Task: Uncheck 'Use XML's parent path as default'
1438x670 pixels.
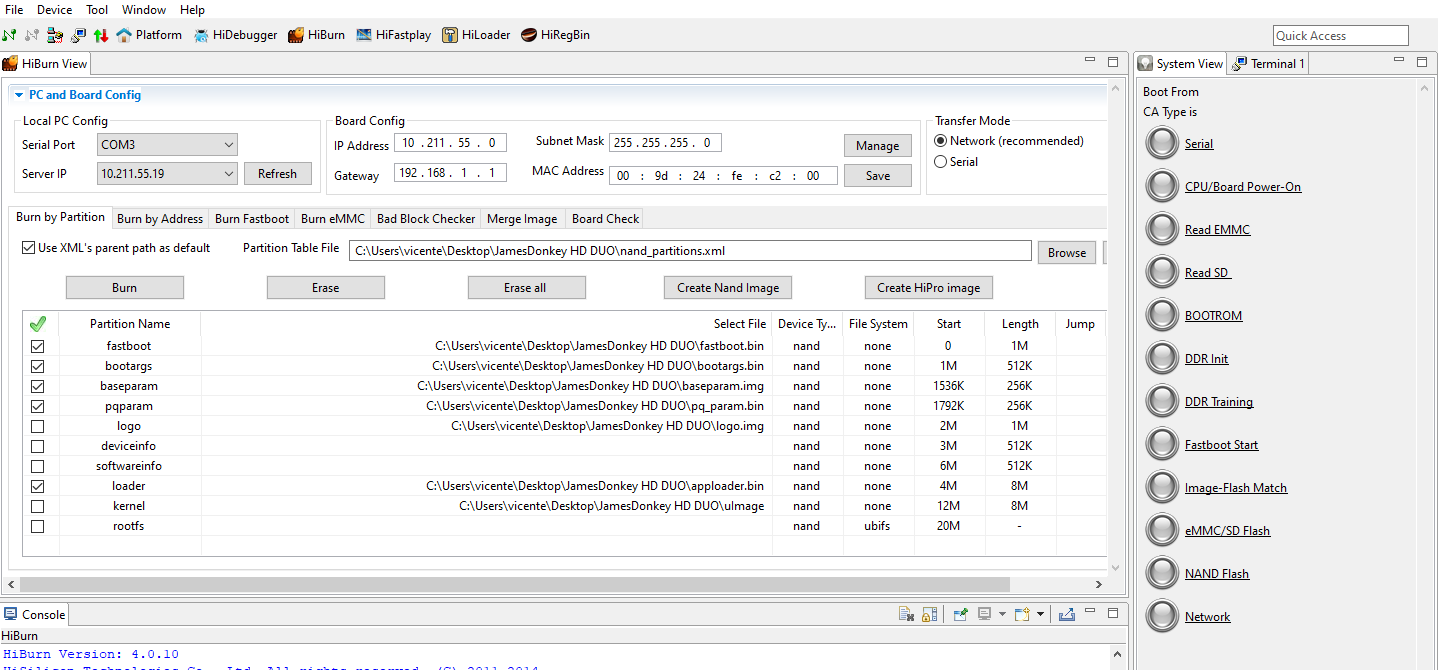Action: click(28, 248)
